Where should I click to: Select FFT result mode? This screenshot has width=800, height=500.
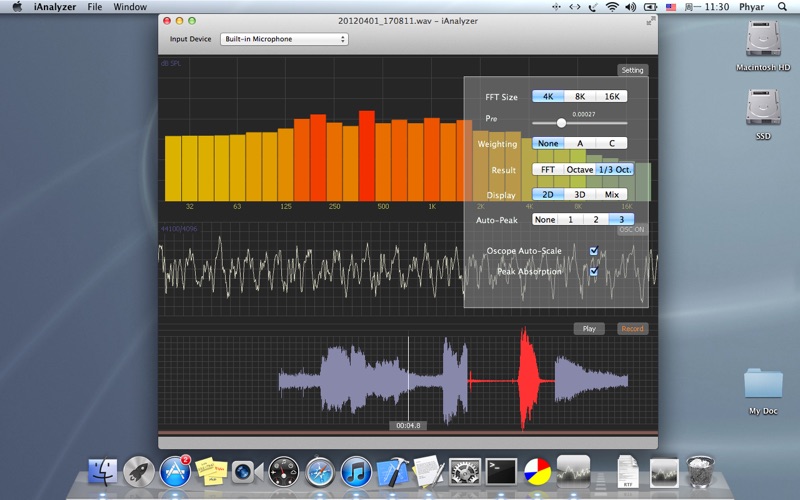pos(547,169)
